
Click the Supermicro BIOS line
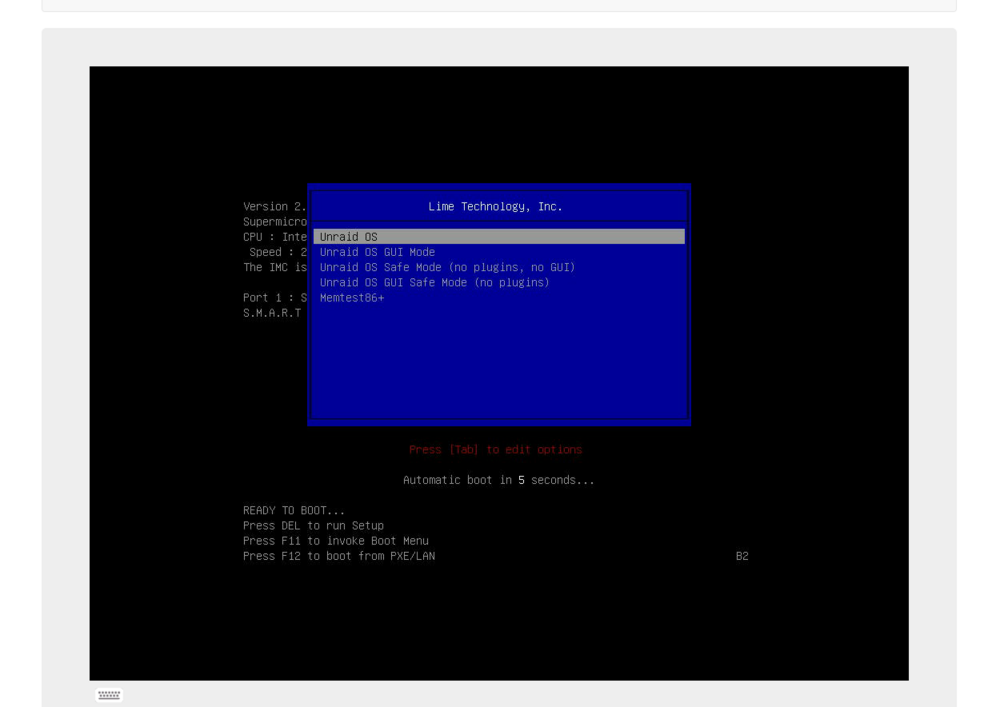coord(275,222)
